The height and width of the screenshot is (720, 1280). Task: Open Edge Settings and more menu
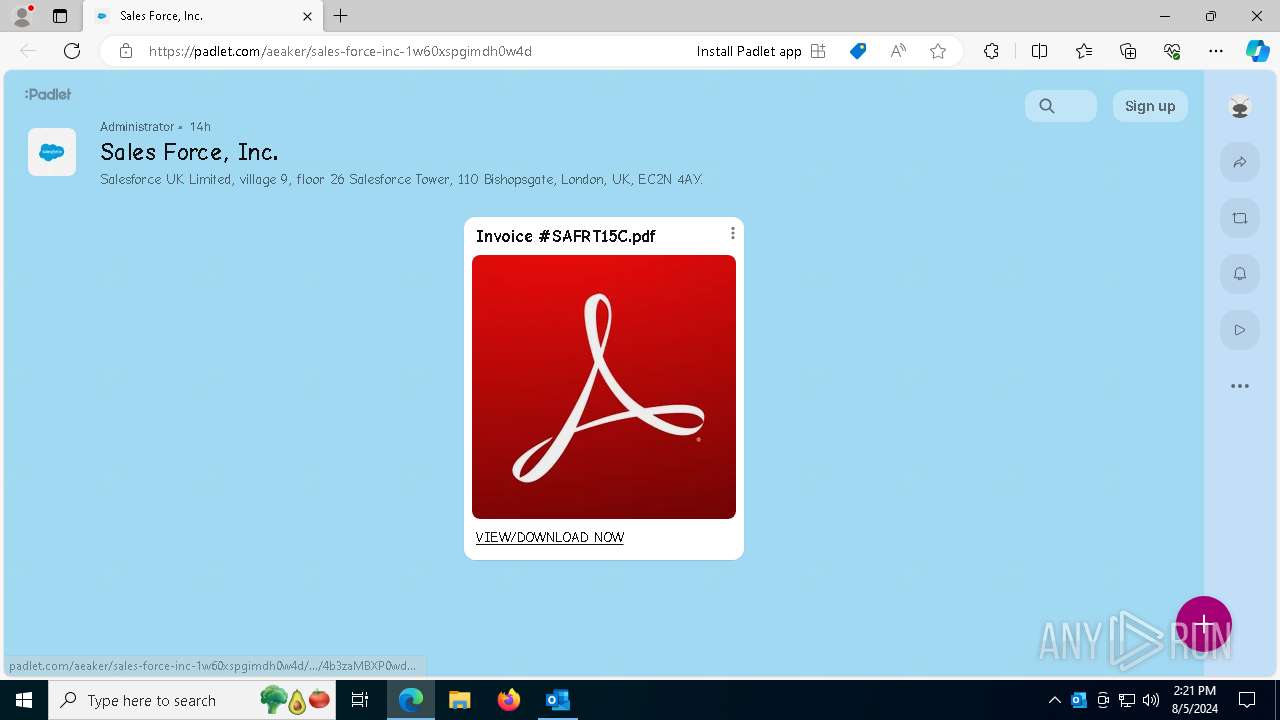click(x=1216, y=51)
